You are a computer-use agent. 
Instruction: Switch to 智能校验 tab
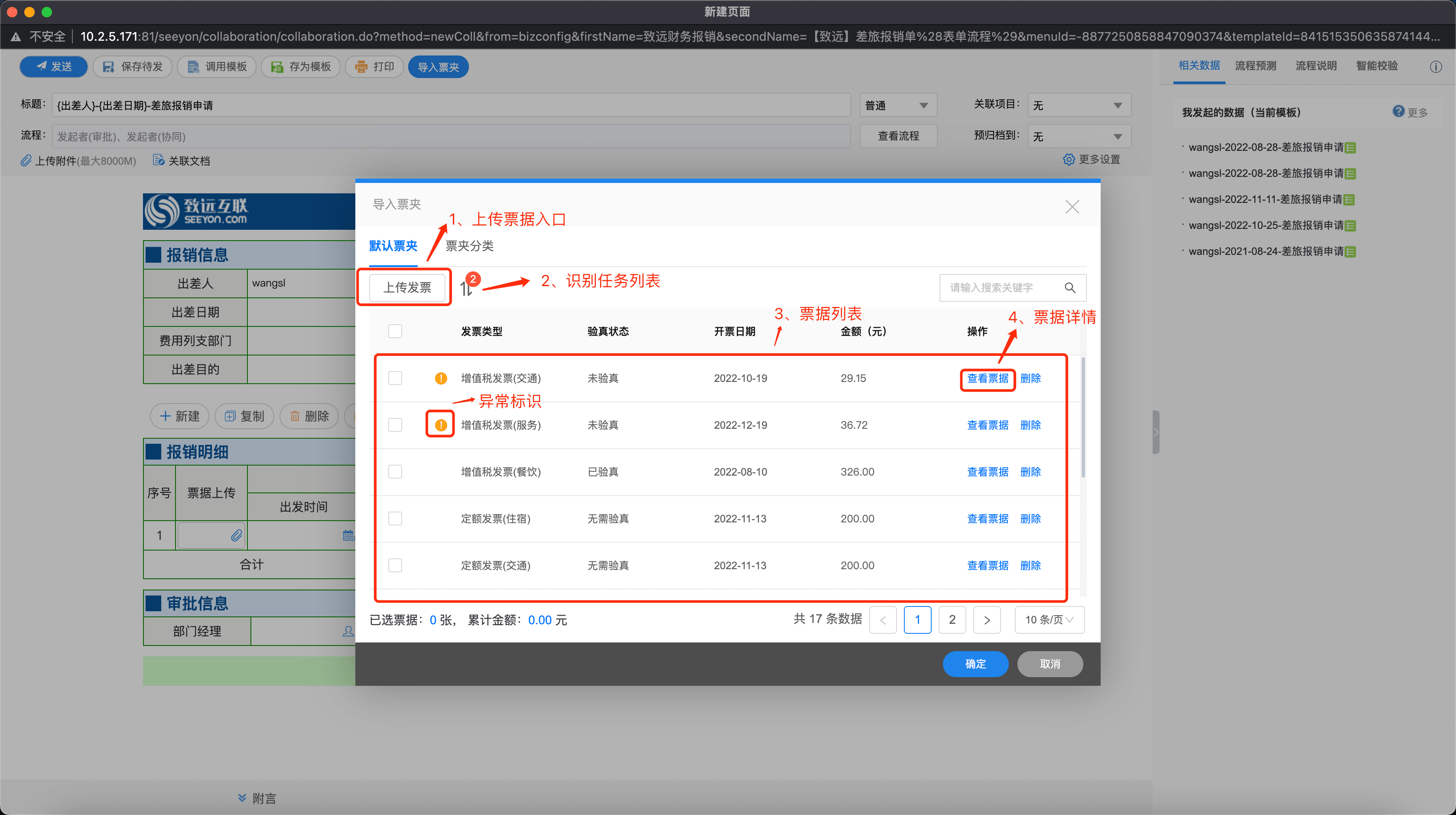pos(1377,65)
